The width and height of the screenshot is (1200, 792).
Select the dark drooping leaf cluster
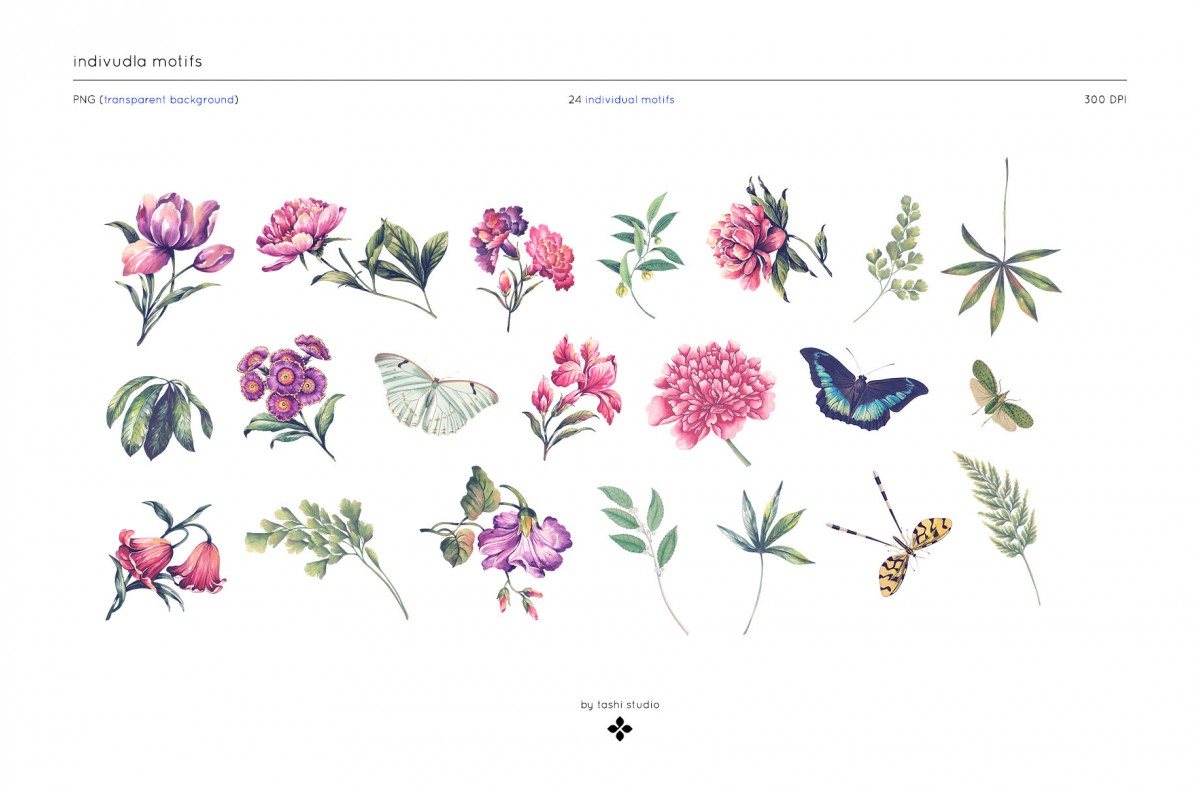click(159, 417)
